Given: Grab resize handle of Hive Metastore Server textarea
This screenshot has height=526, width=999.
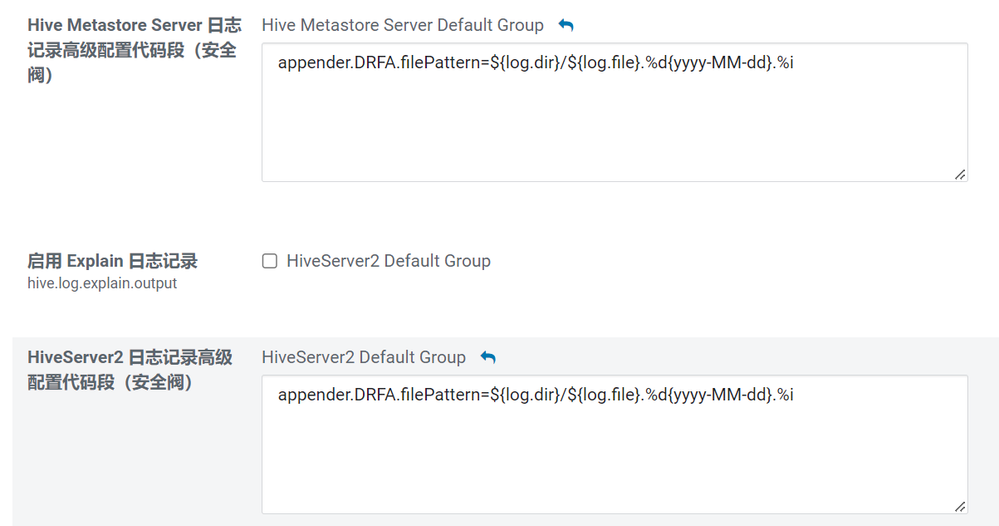Looking at the screenshot, I should 960,174.
